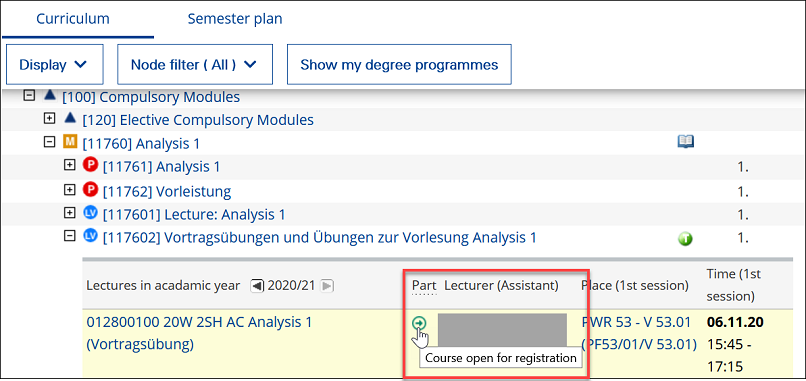
Task: Expand the [11762] Vorleistung node
Action: point(69,190)
